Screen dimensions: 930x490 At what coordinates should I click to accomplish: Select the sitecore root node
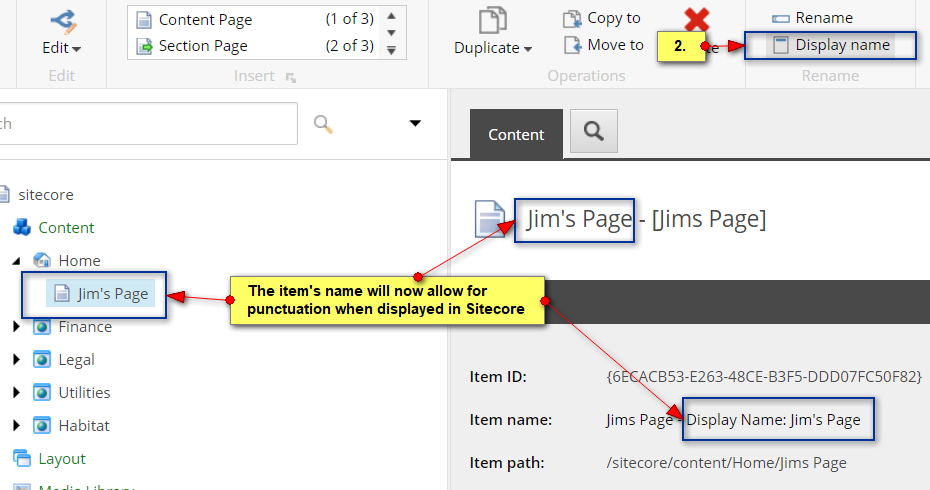(46, 195)
